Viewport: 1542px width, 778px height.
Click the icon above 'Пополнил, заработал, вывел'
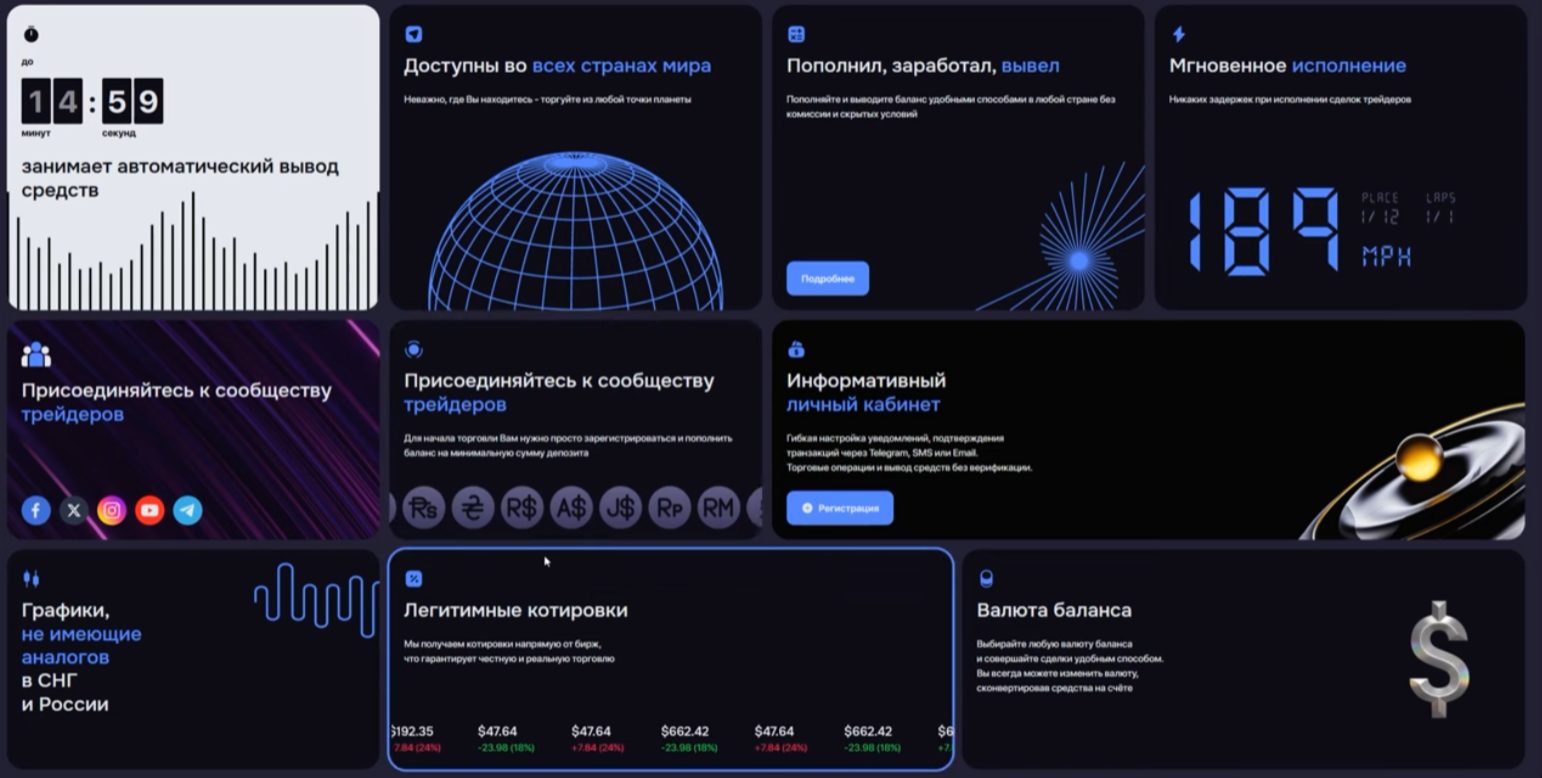(796, 34)
